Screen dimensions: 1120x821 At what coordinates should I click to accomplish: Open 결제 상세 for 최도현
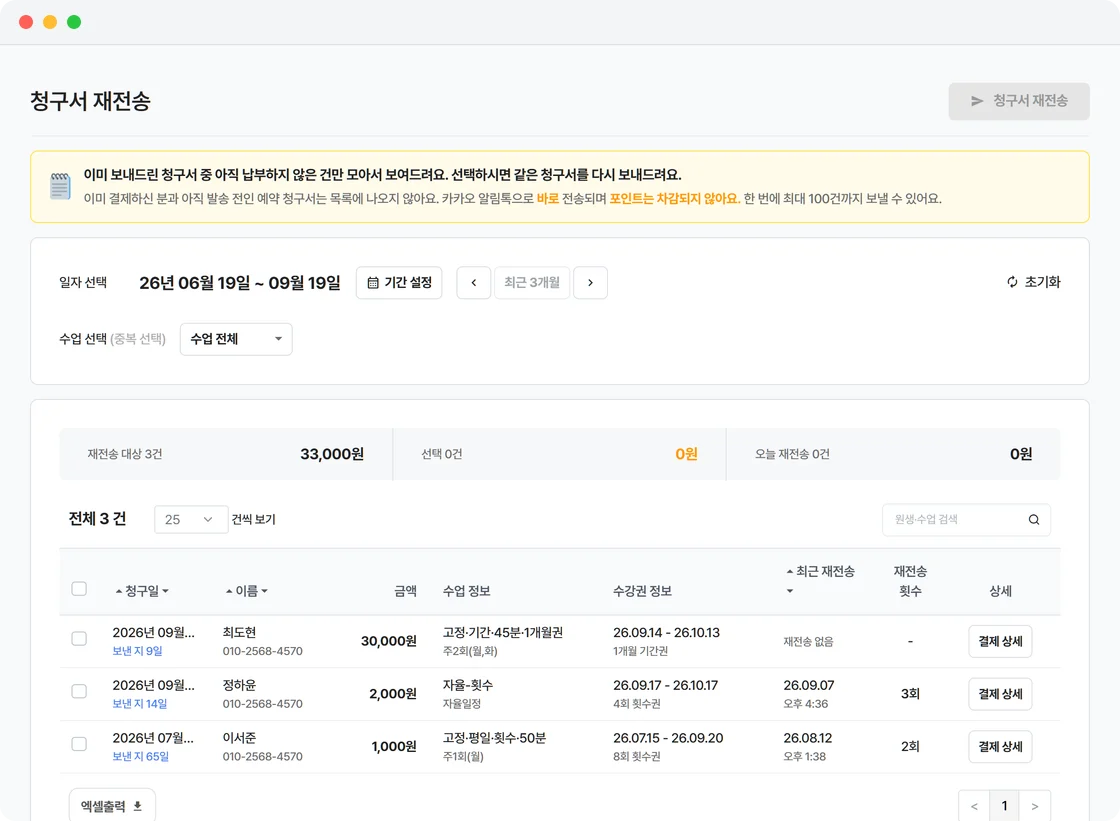(x=1000, y=641)
